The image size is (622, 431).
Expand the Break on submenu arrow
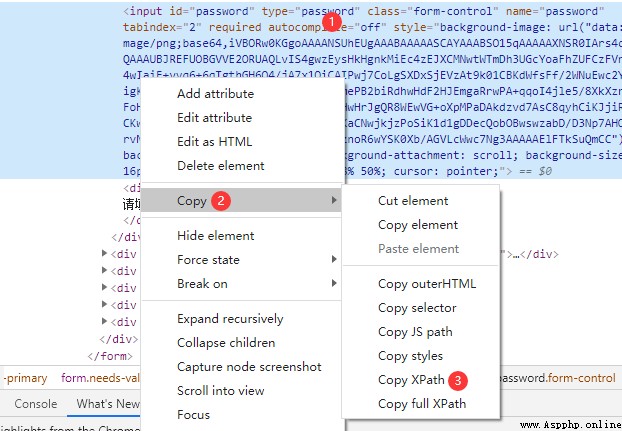tap(334, 283)
